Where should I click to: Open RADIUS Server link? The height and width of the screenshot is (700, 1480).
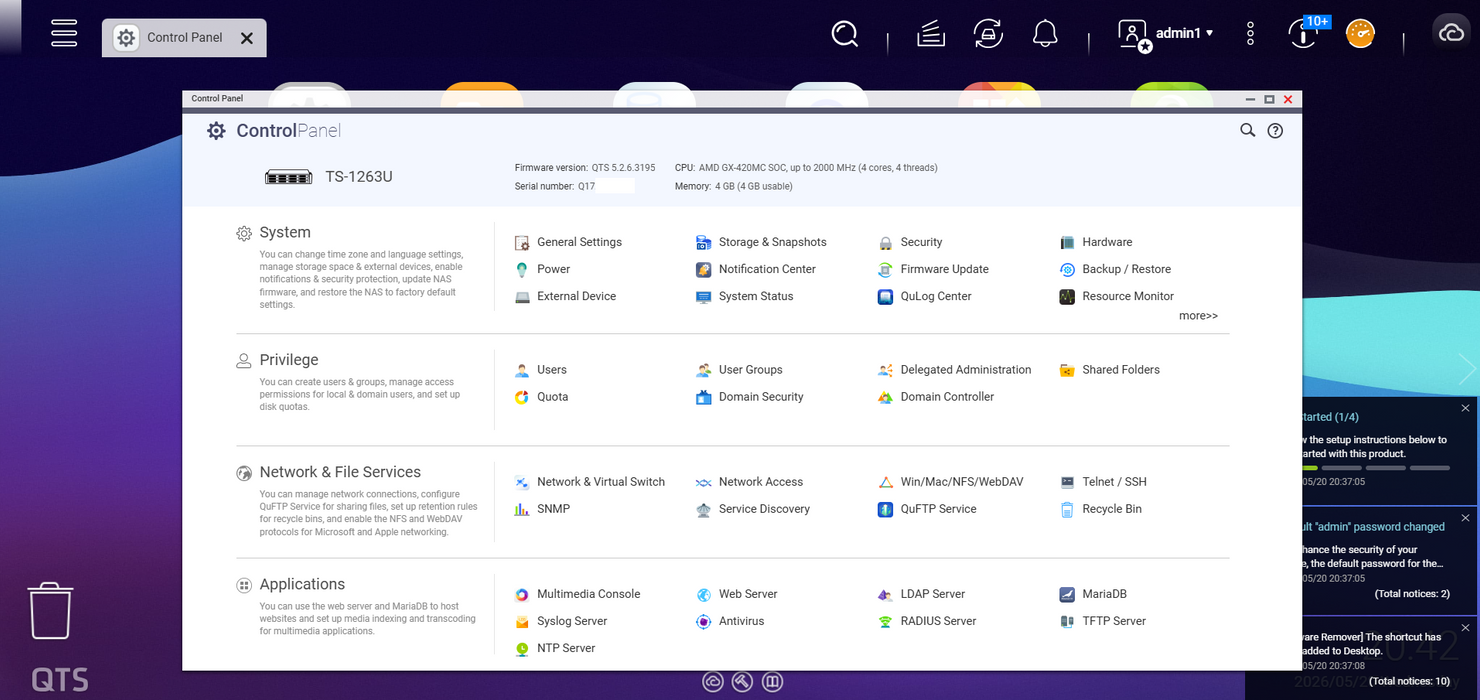[x=938, y=621]
